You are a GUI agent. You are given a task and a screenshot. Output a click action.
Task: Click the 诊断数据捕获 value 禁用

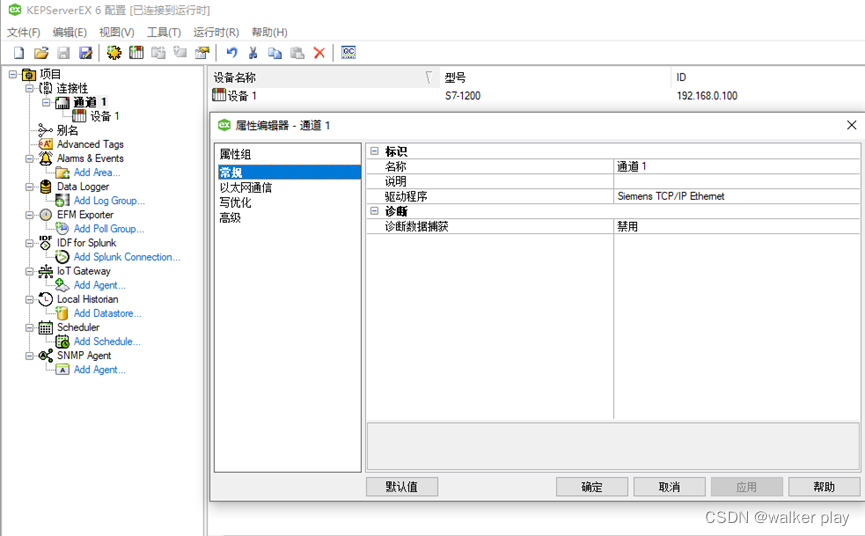[736, 227]
